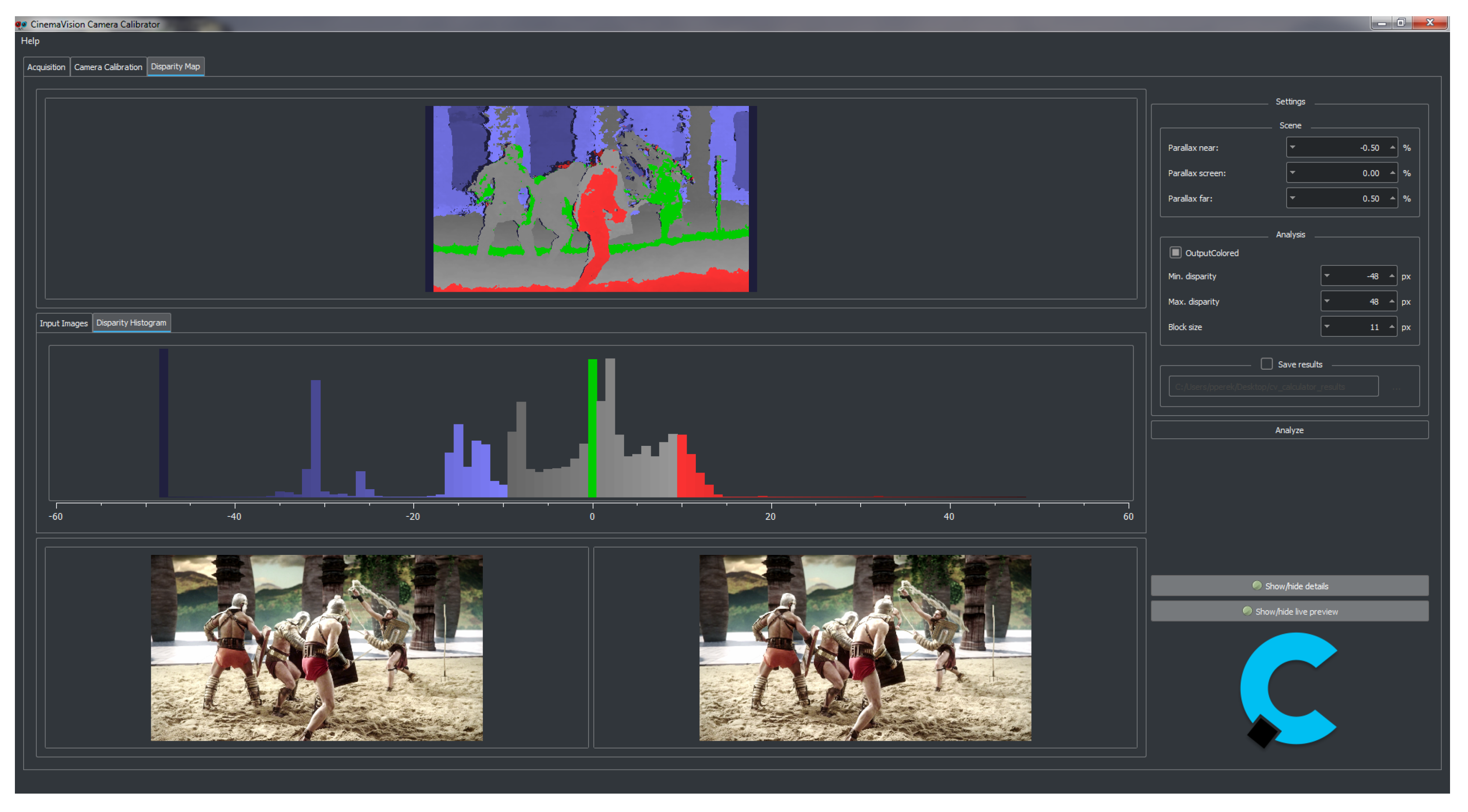Lower Max. disparity using its down arrow
This screenshot has width=1468, height=812.
[1327, 301]
